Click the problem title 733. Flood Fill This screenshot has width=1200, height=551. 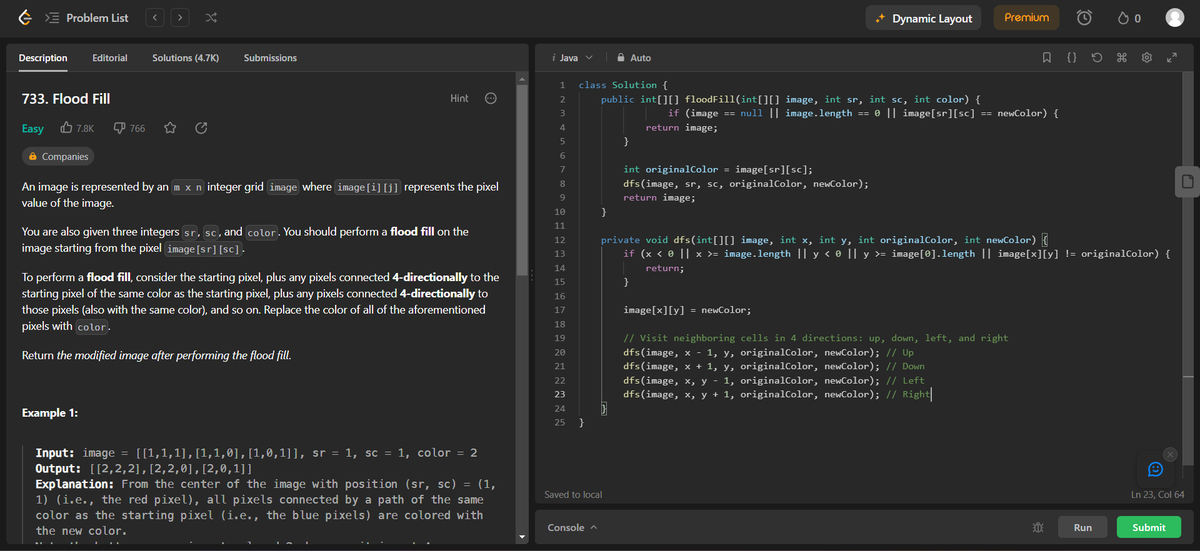[66, 99]
